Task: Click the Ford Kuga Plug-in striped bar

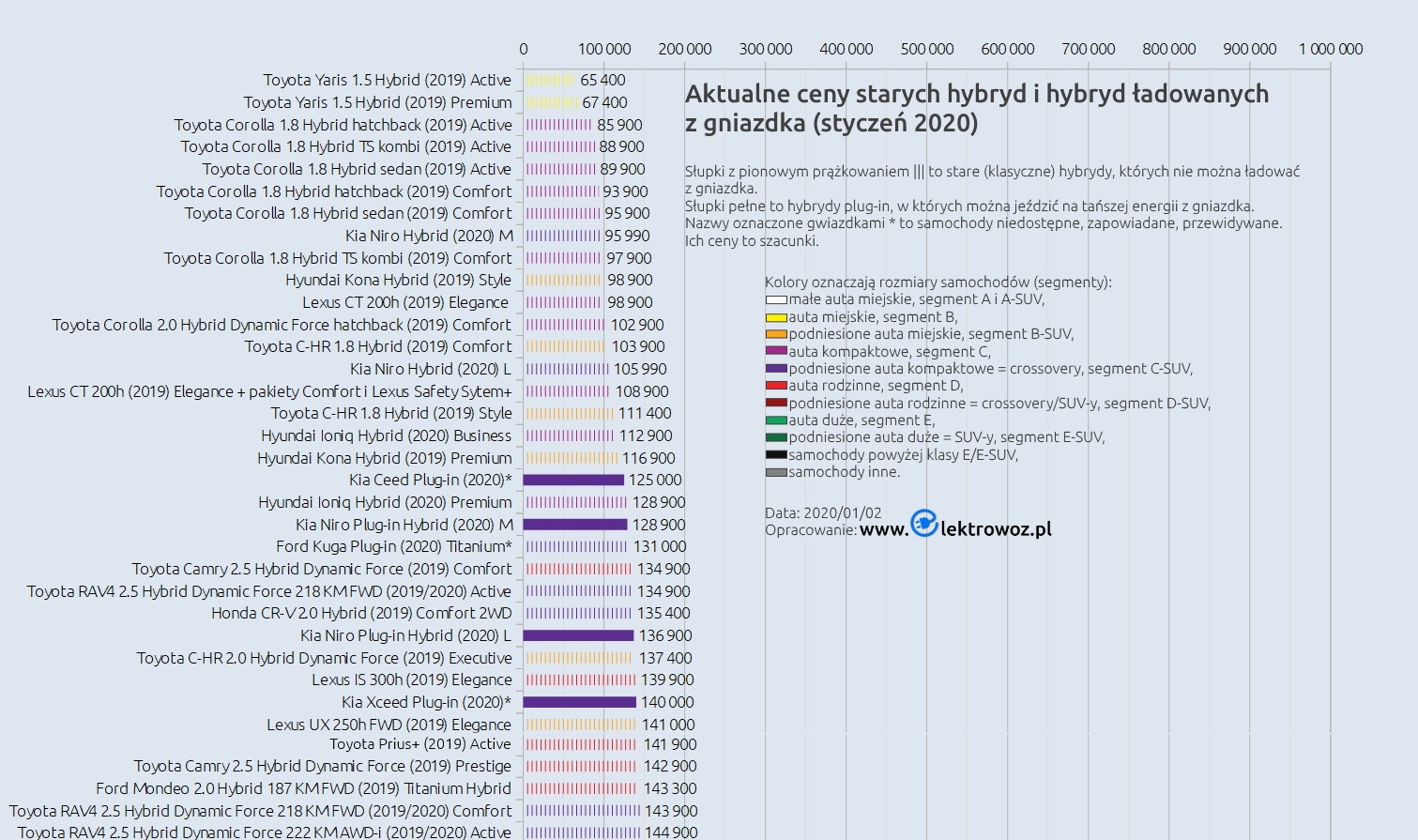Action: coord(576,546)
